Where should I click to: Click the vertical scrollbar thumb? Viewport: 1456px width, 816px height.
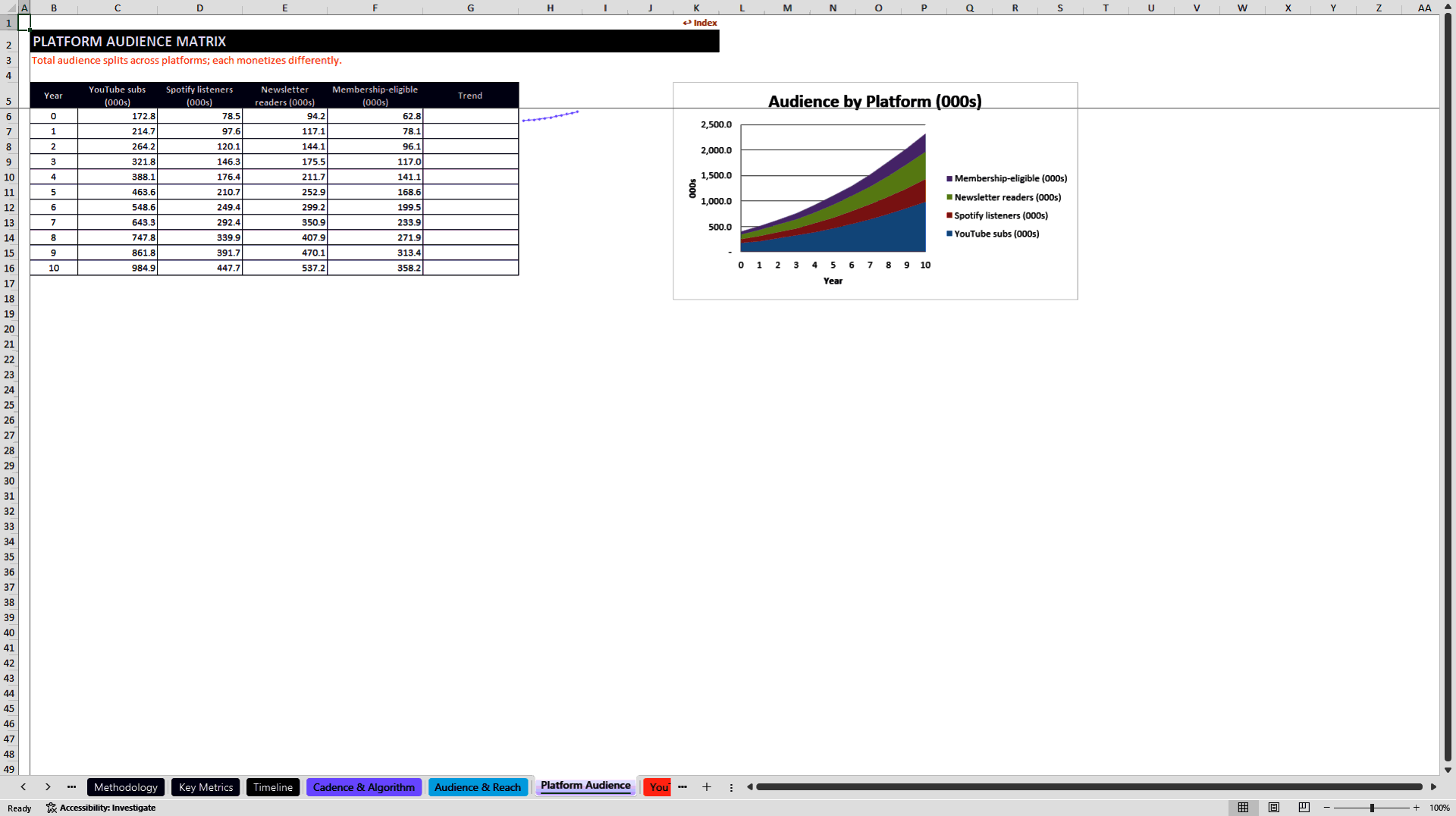(1448, 387)
